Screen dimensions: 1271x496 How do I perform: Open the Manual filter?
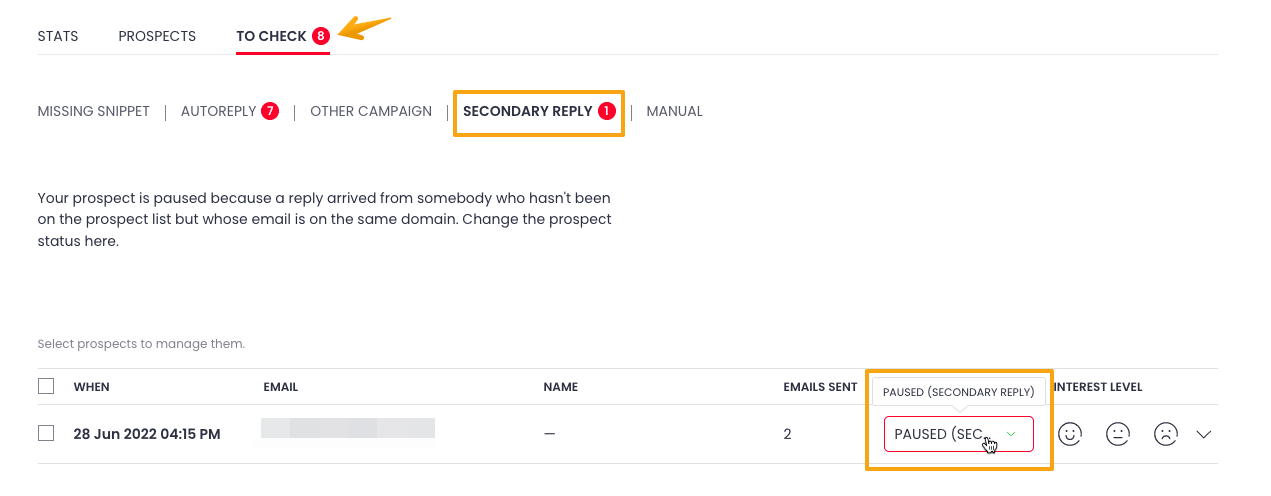point(674,112)
